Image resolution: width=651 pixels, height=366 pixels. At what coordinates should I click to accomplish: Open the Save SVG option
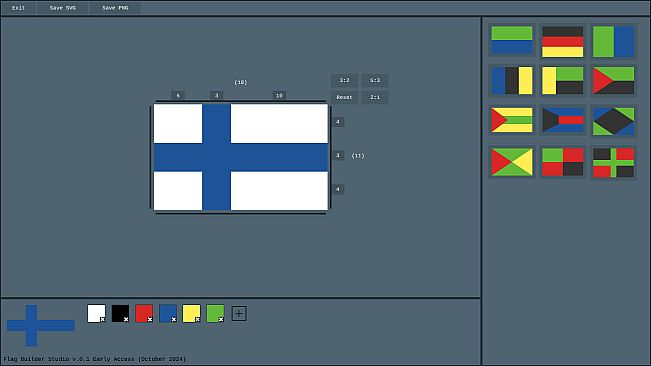point(63,8)
